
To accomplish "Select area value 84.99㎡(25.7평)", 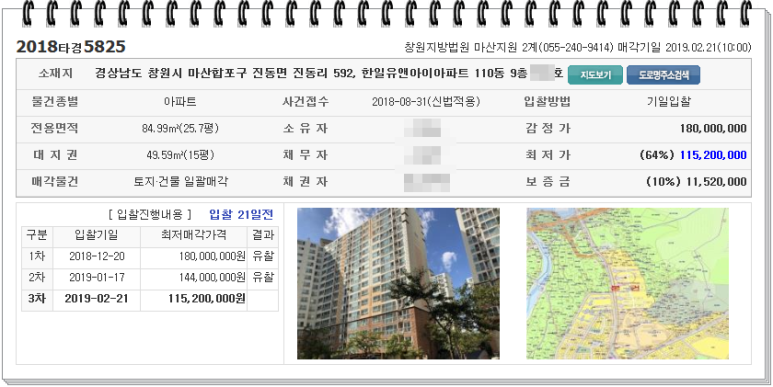I will 180,129.
